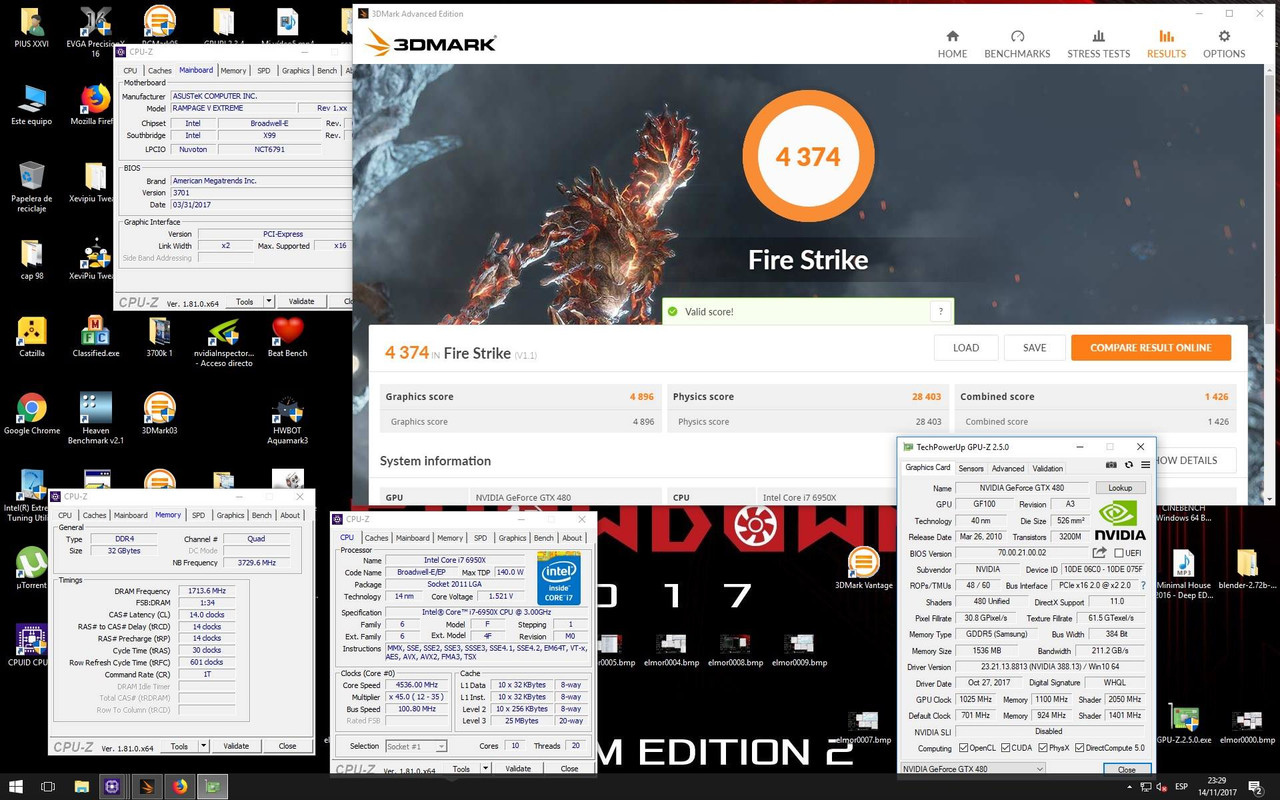Viewport: 1280px width, 800px height.
Task: Click LOAD button in 3DMark
Action: coord(966,348)
